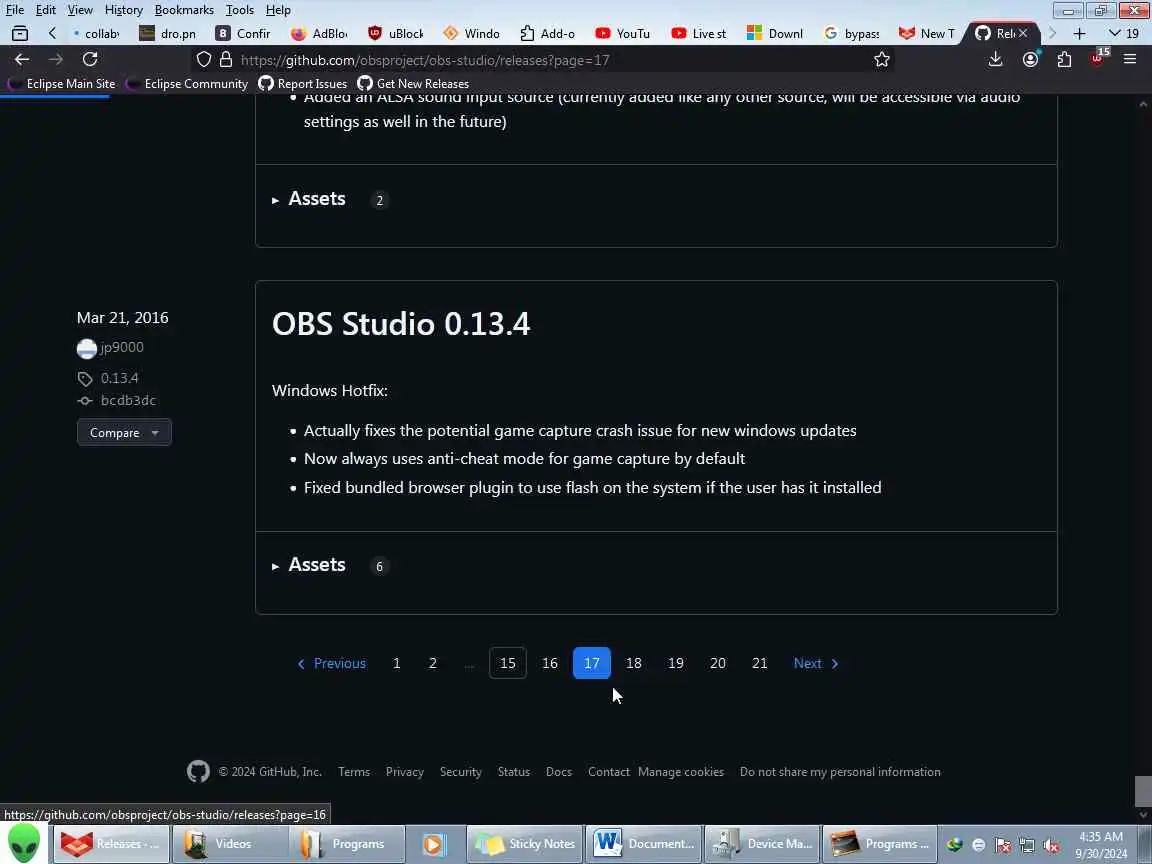The height and width of the screenshot is (864, 1152).
Task: Click the muted volume tray icon
Action: (x=1051, y=846)
